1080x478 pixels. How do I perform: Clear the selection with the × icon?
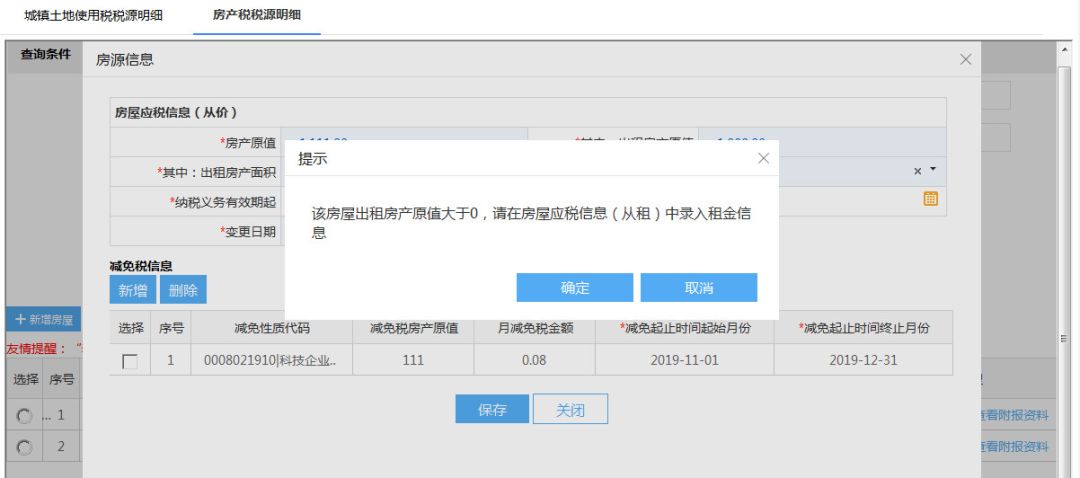coord(917,171)
